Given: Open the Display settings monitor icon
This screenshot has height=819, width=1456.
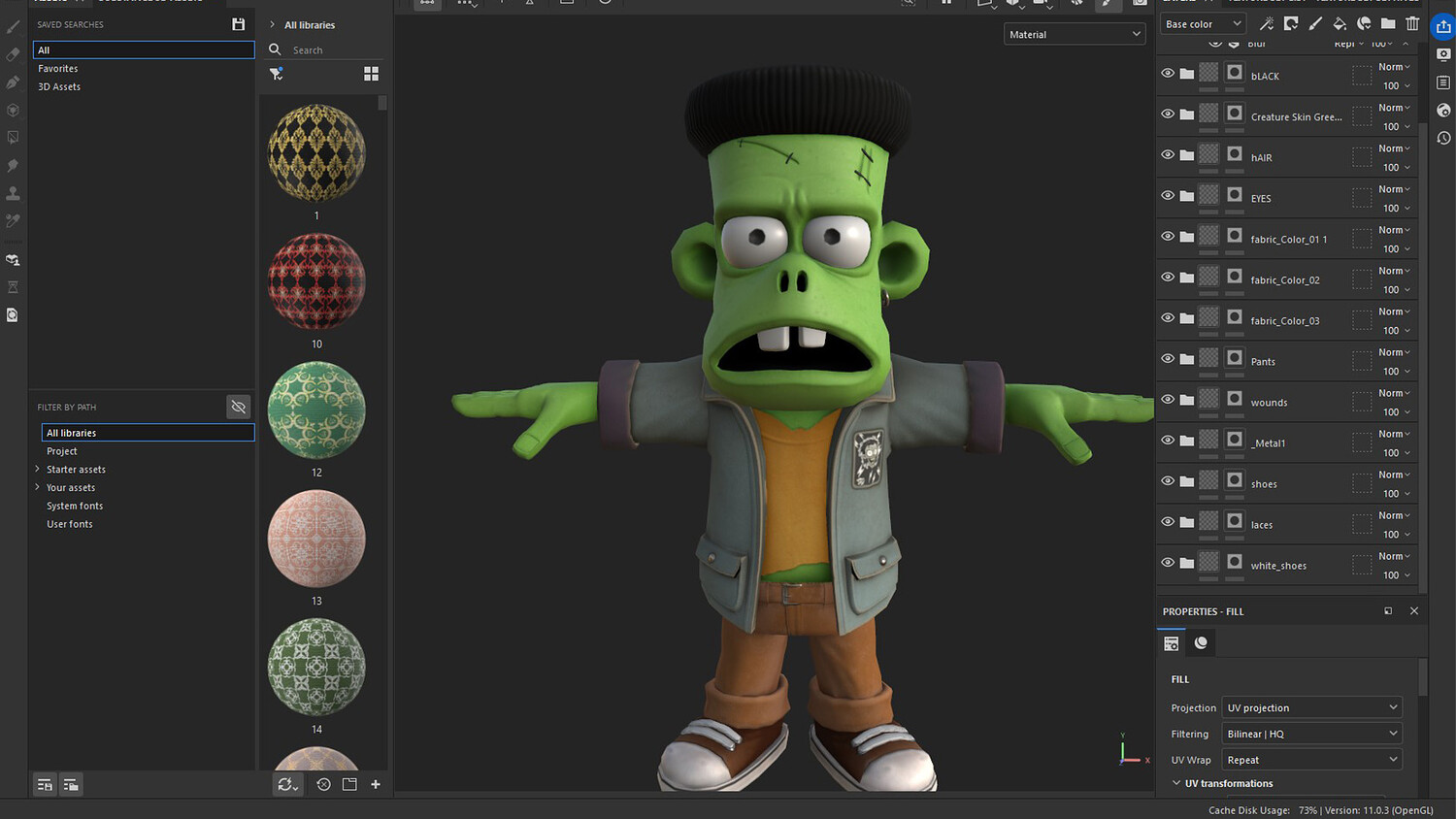Looking at the screenshot, I should click(x=1443, y=54).
